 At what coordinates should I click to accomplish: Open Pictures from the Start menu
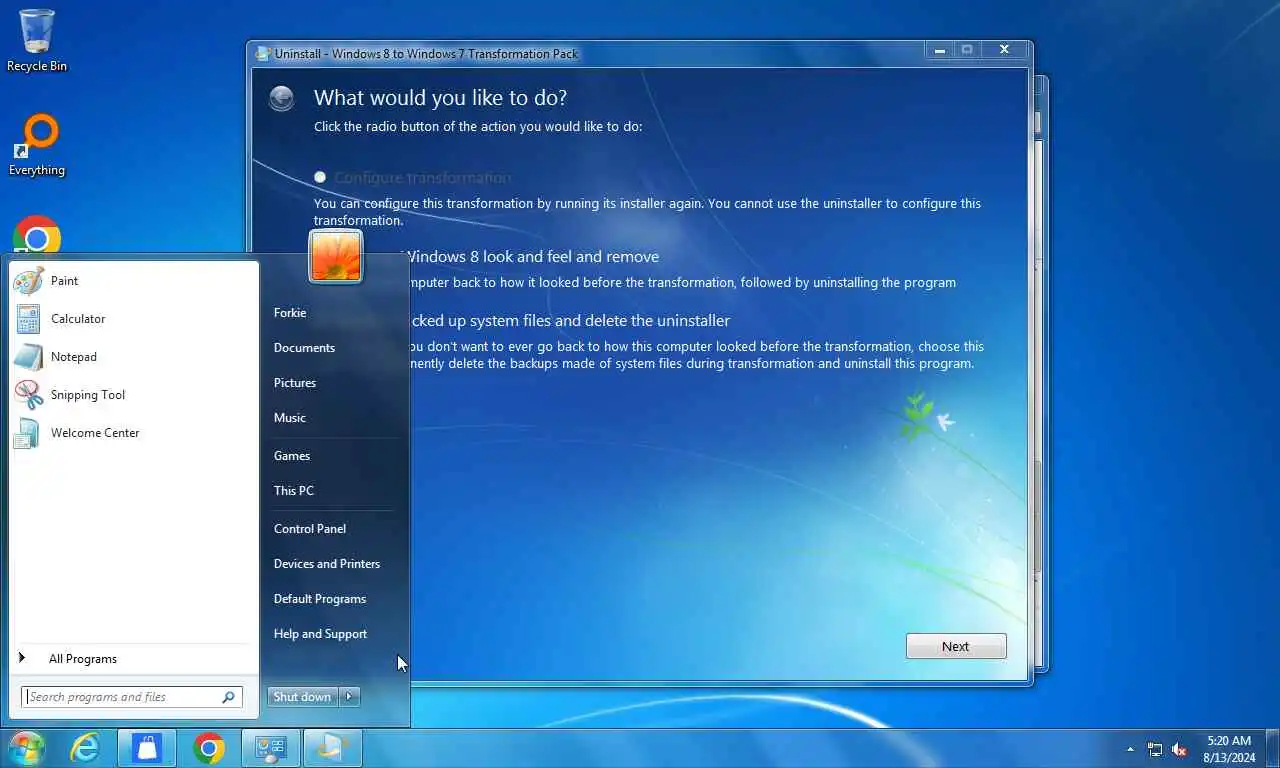pos(295,383)
